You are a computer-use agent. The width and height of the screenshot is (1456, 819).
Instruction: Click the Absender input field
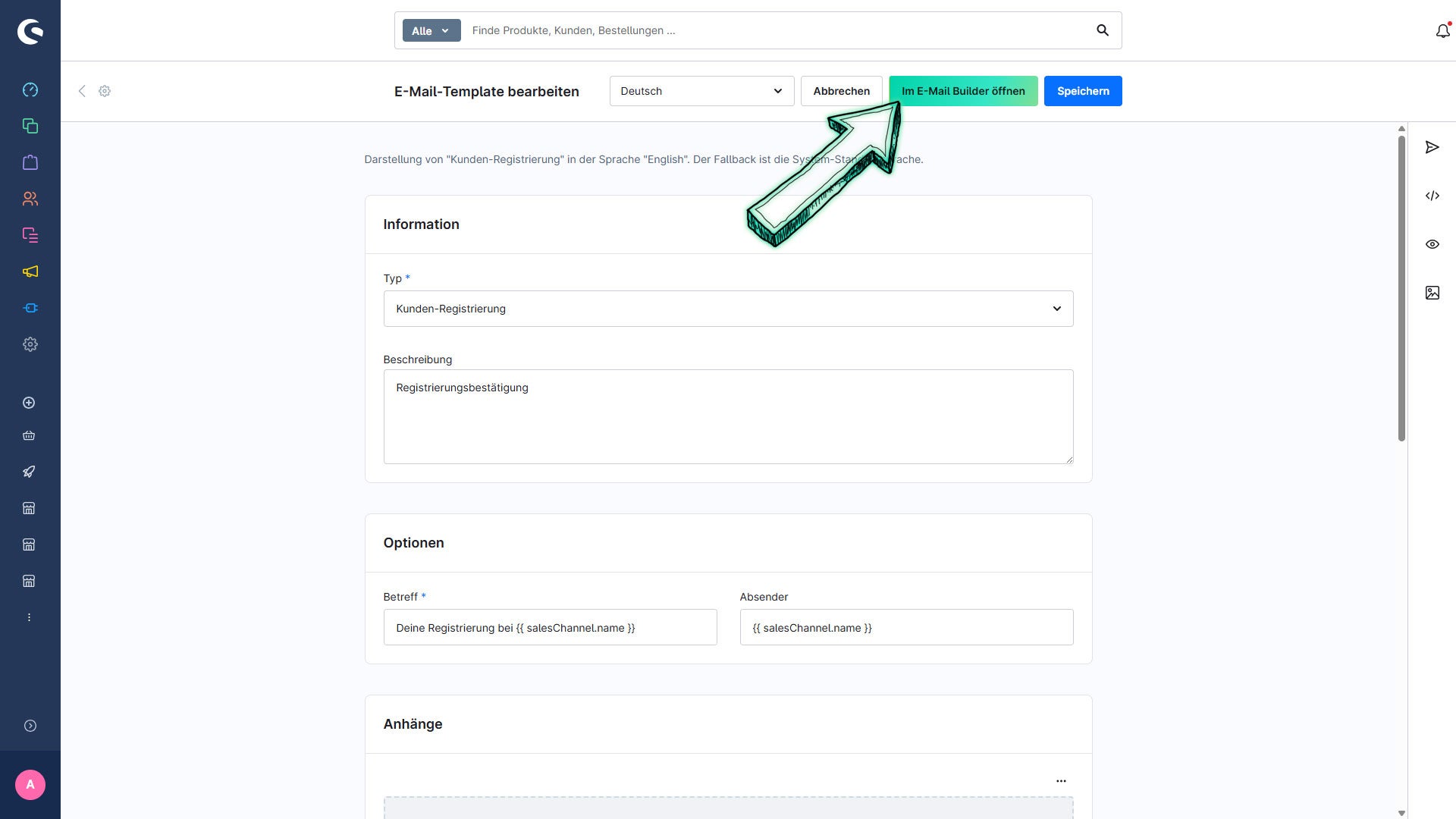(x=906, y=627)
